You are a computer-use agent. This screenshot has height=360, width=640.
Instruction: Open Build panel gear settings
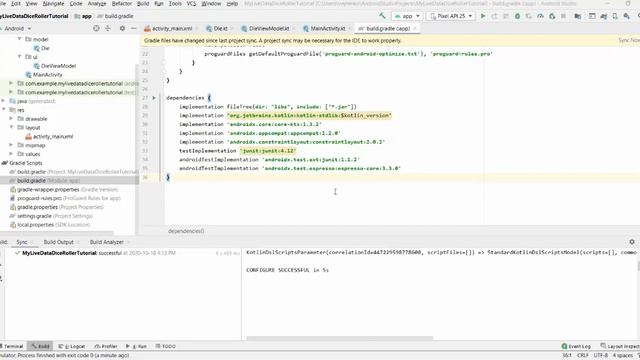click(x=632, y=242)
